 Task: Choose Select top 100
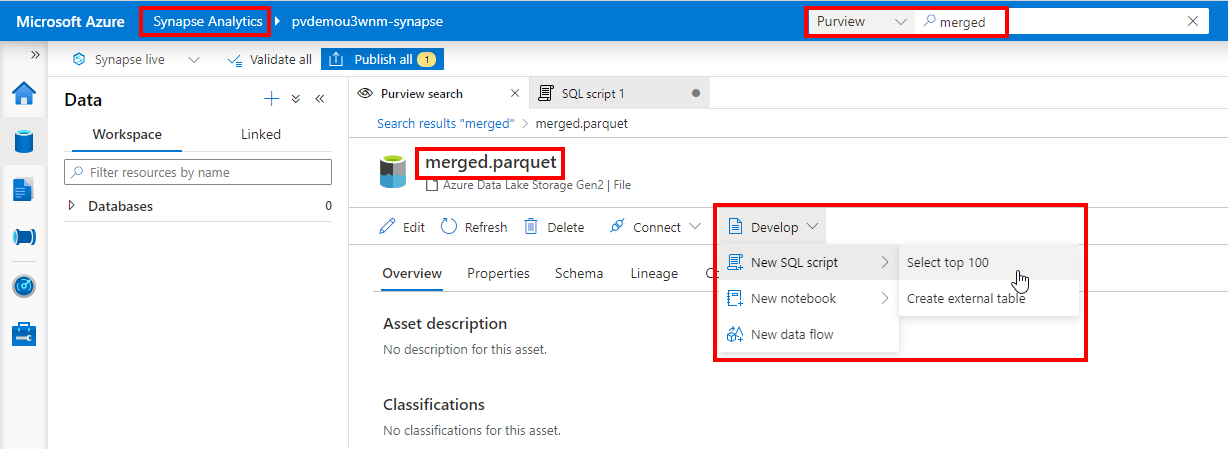point(988,262)
